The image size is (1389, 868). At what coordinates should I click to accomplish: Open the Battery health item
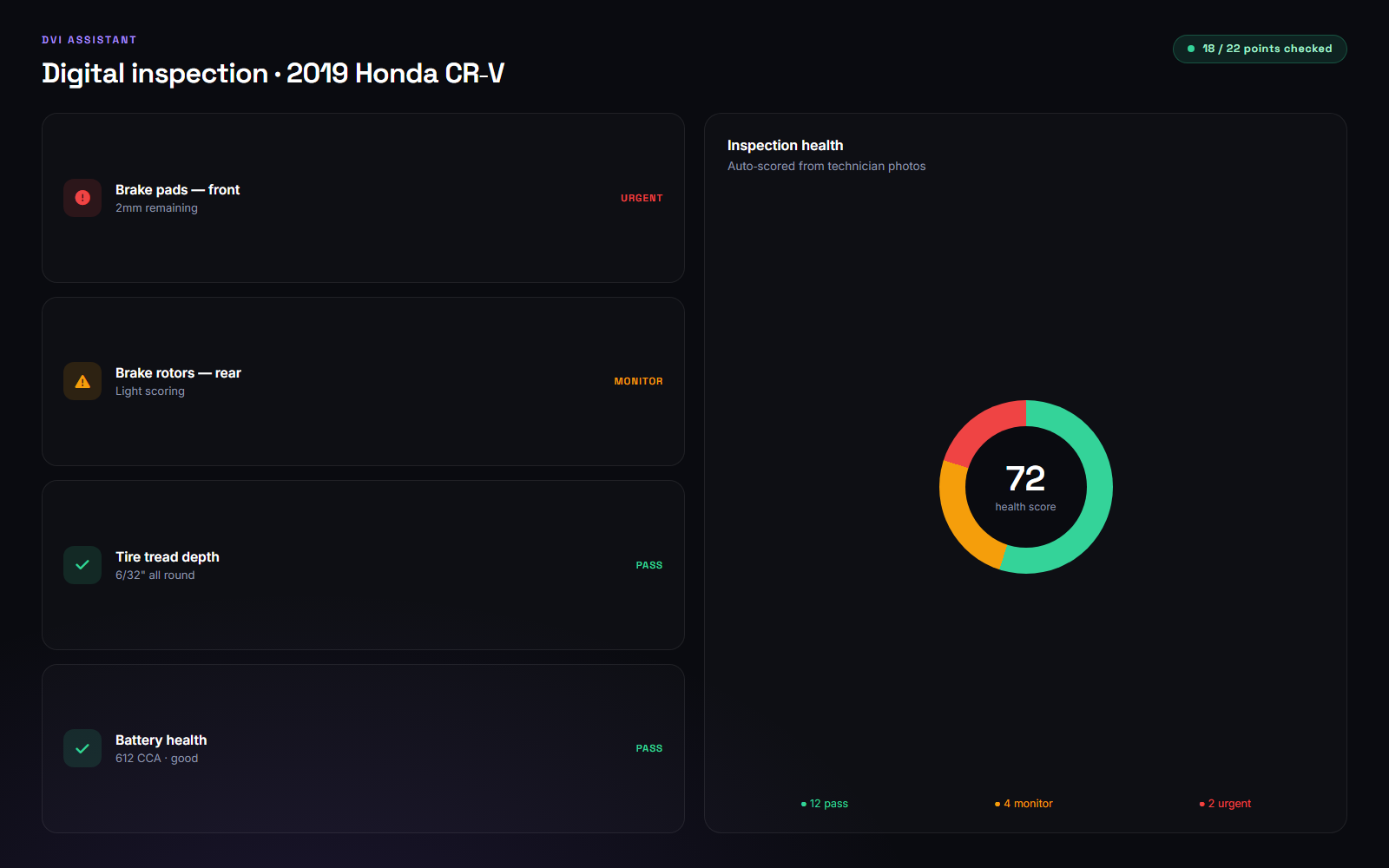point(363,748)
